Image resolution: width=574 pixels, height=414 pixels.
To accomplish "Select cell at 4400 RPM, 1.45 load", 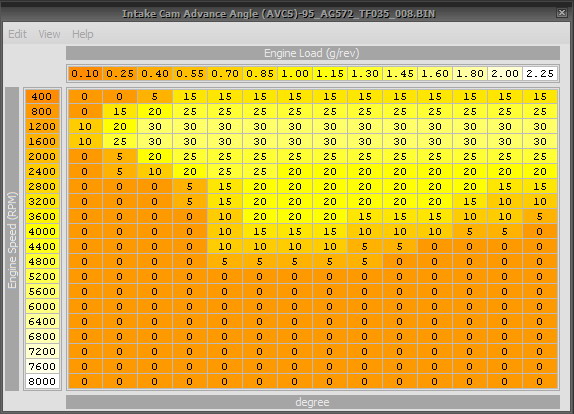I will [x=400, y=247].
